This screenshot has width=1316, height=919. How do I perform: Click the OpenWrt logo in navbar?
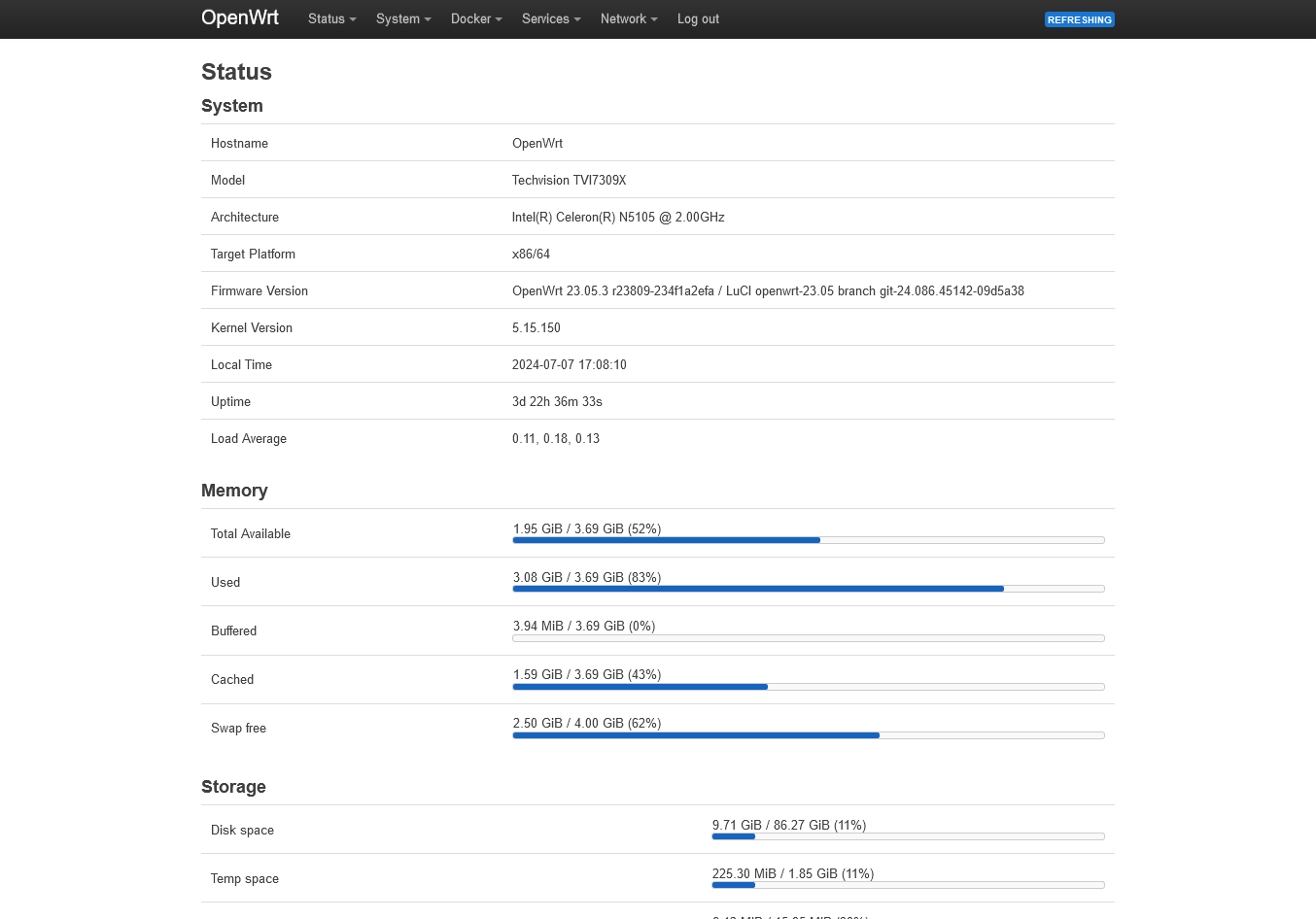point(239,18)
